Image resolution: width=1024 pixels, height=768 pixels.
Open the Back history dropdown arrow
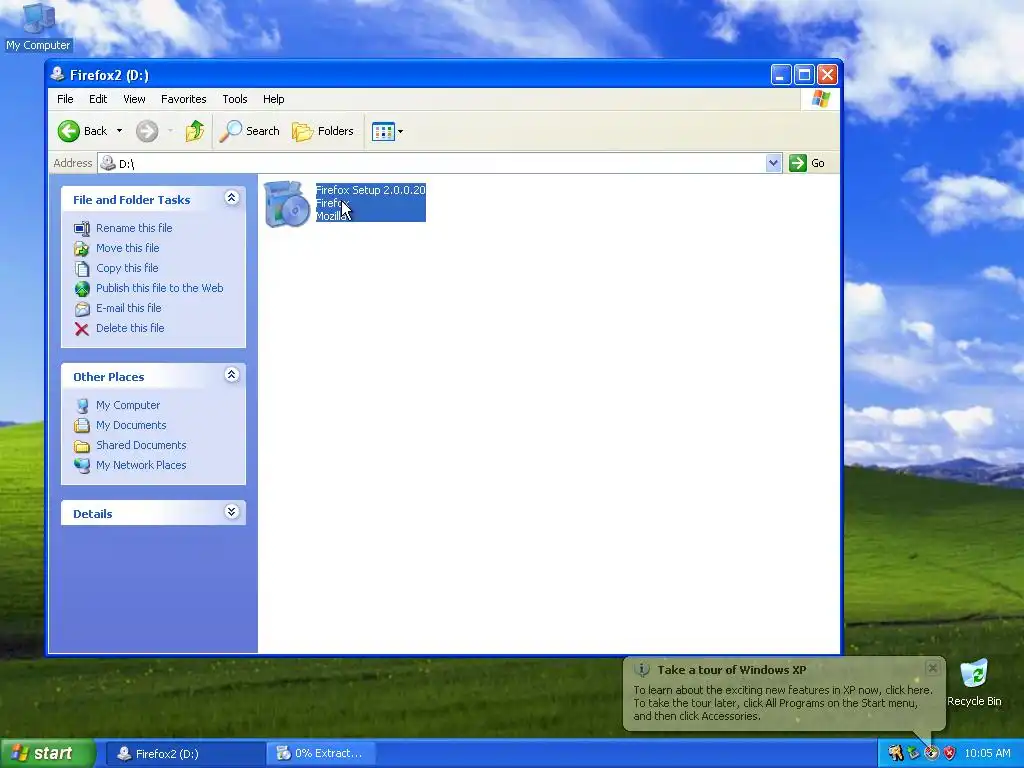pos(119,131)
